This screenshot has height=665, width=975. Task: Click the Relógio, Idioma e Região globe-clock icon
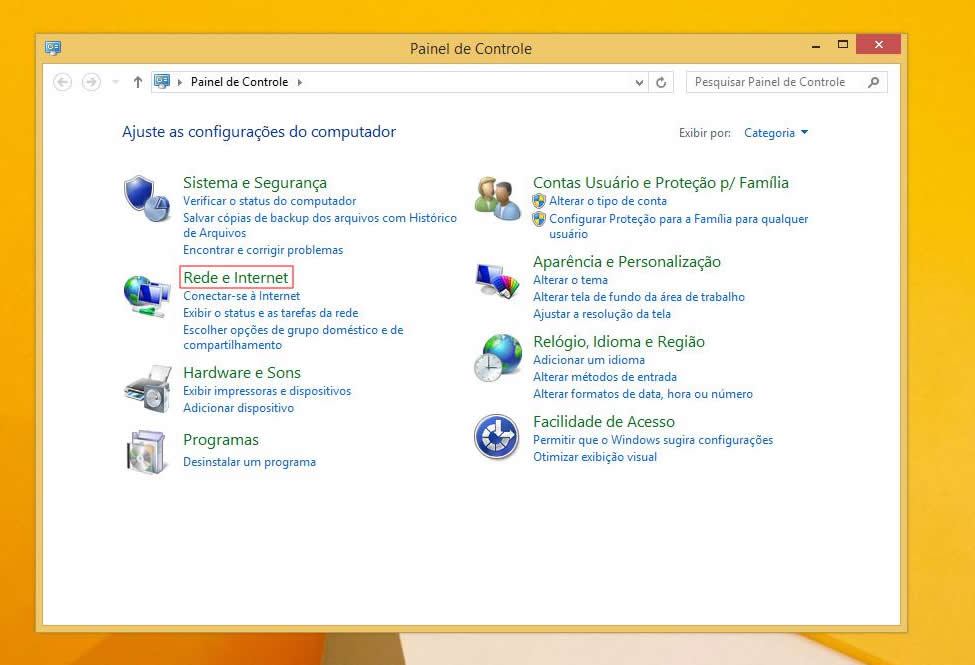click(497, 357)
